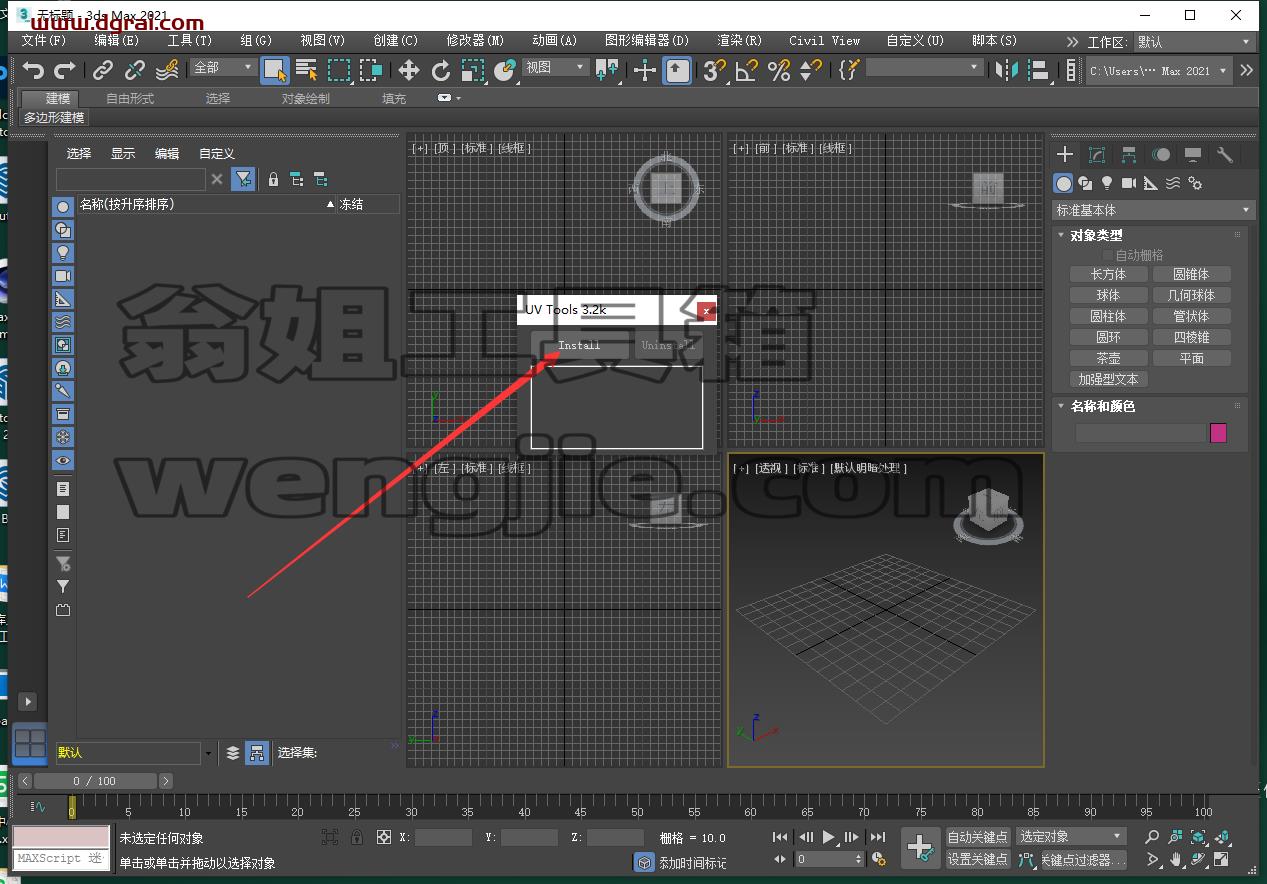
Task: Click the Set Keys large plus button
Action: point(920,847)
